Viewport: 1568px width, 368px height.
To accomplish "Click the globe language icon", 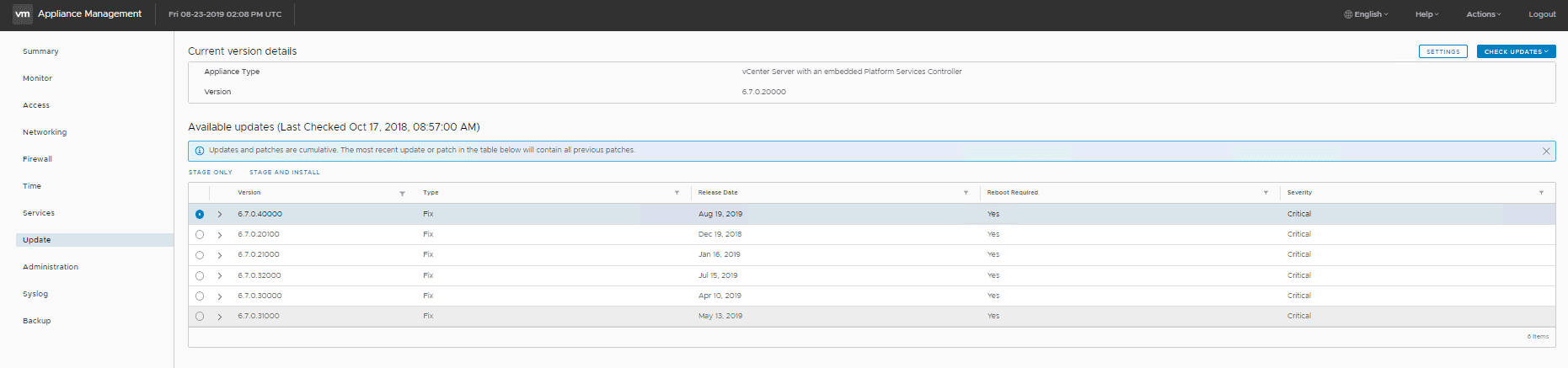I will (1348, 14).
